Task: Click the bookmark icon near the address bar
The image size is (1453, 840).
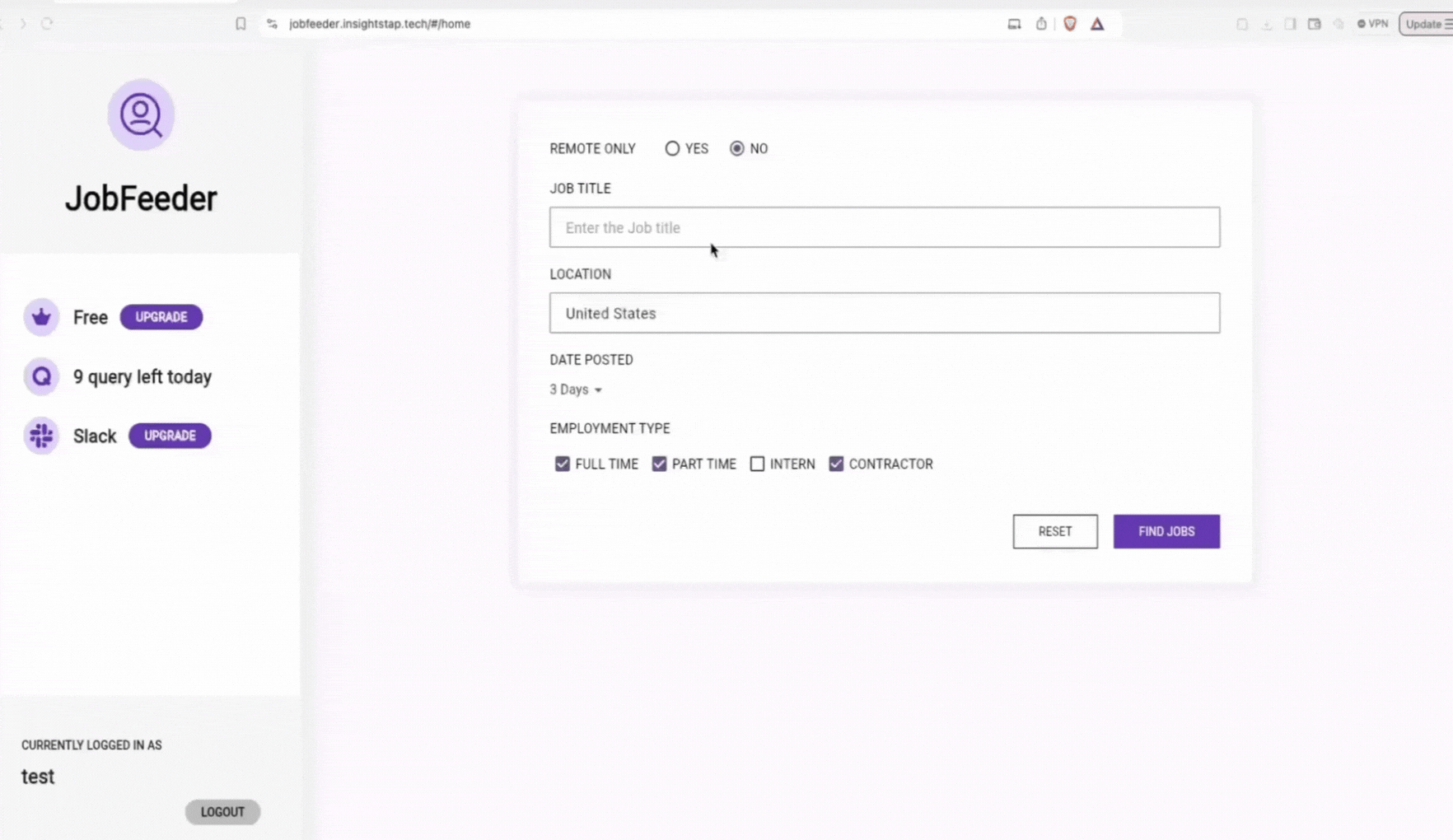Action: tap(241, 24)
